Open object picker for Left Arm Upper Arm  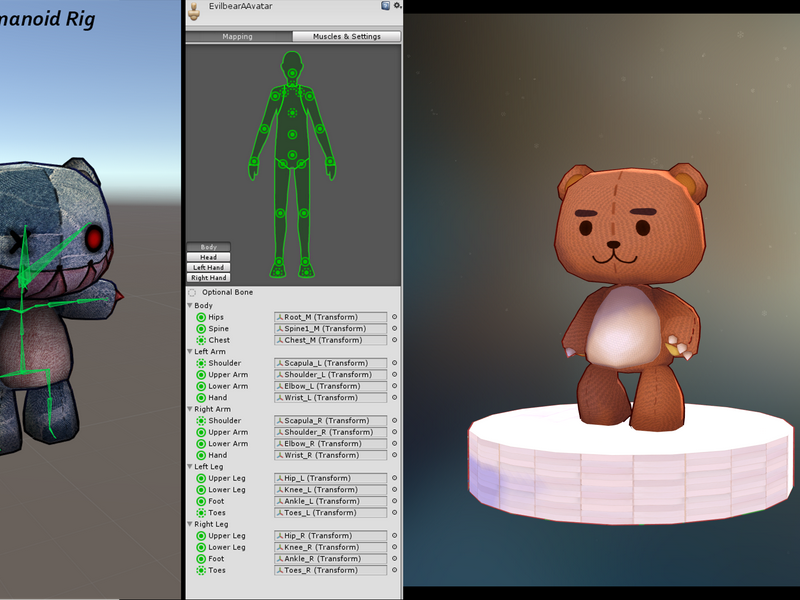(394, 374)
